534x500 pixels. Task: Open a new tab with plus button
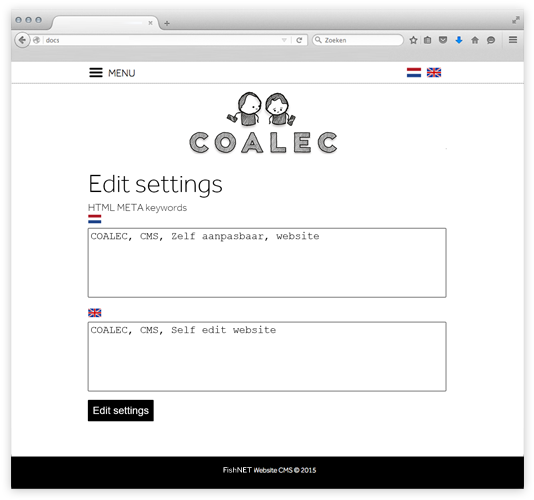167,23
